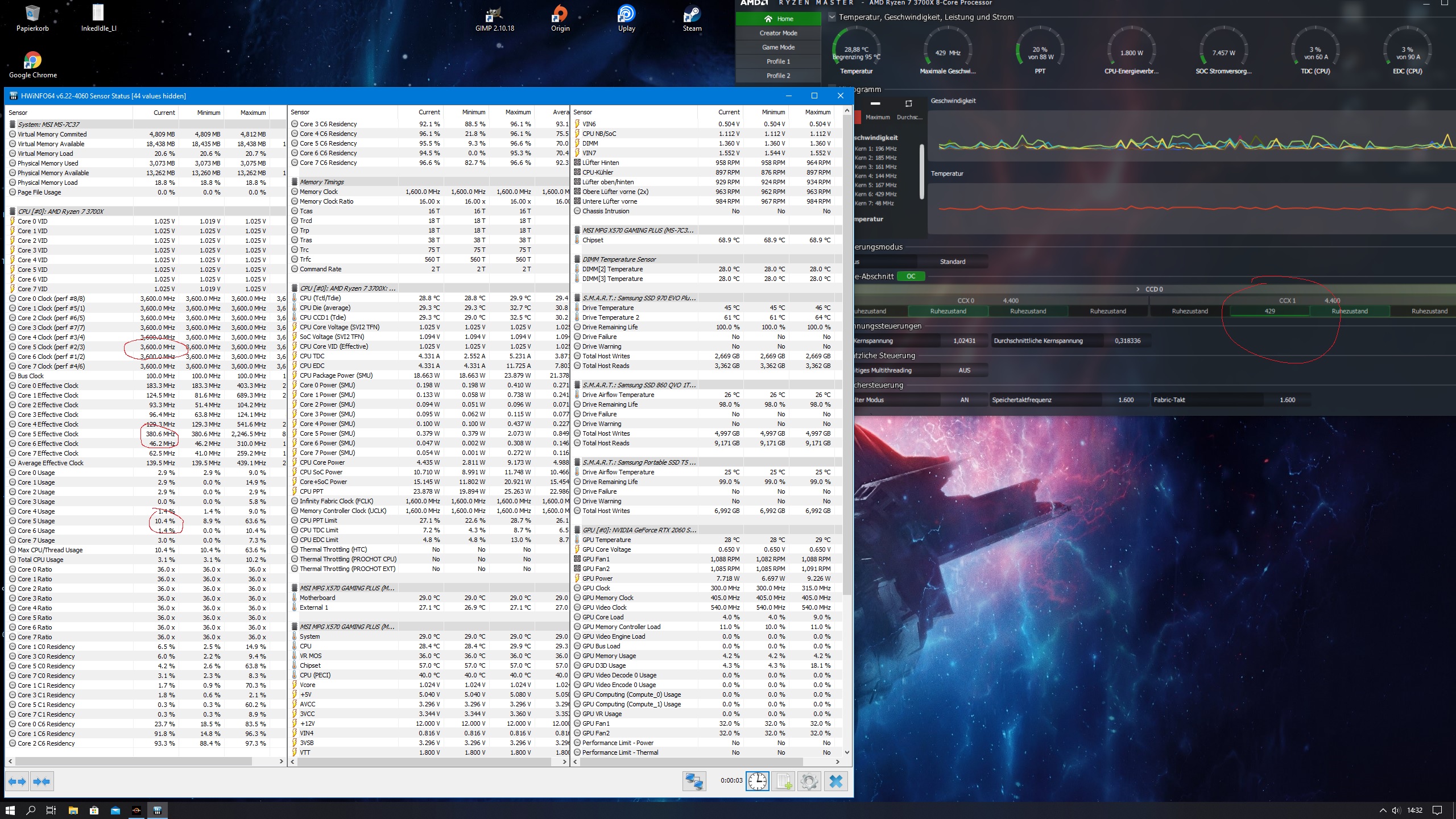Click the Home button in Ryzen Master
The height and width of the screenshot is (819, 1456).
coord(778,19)
